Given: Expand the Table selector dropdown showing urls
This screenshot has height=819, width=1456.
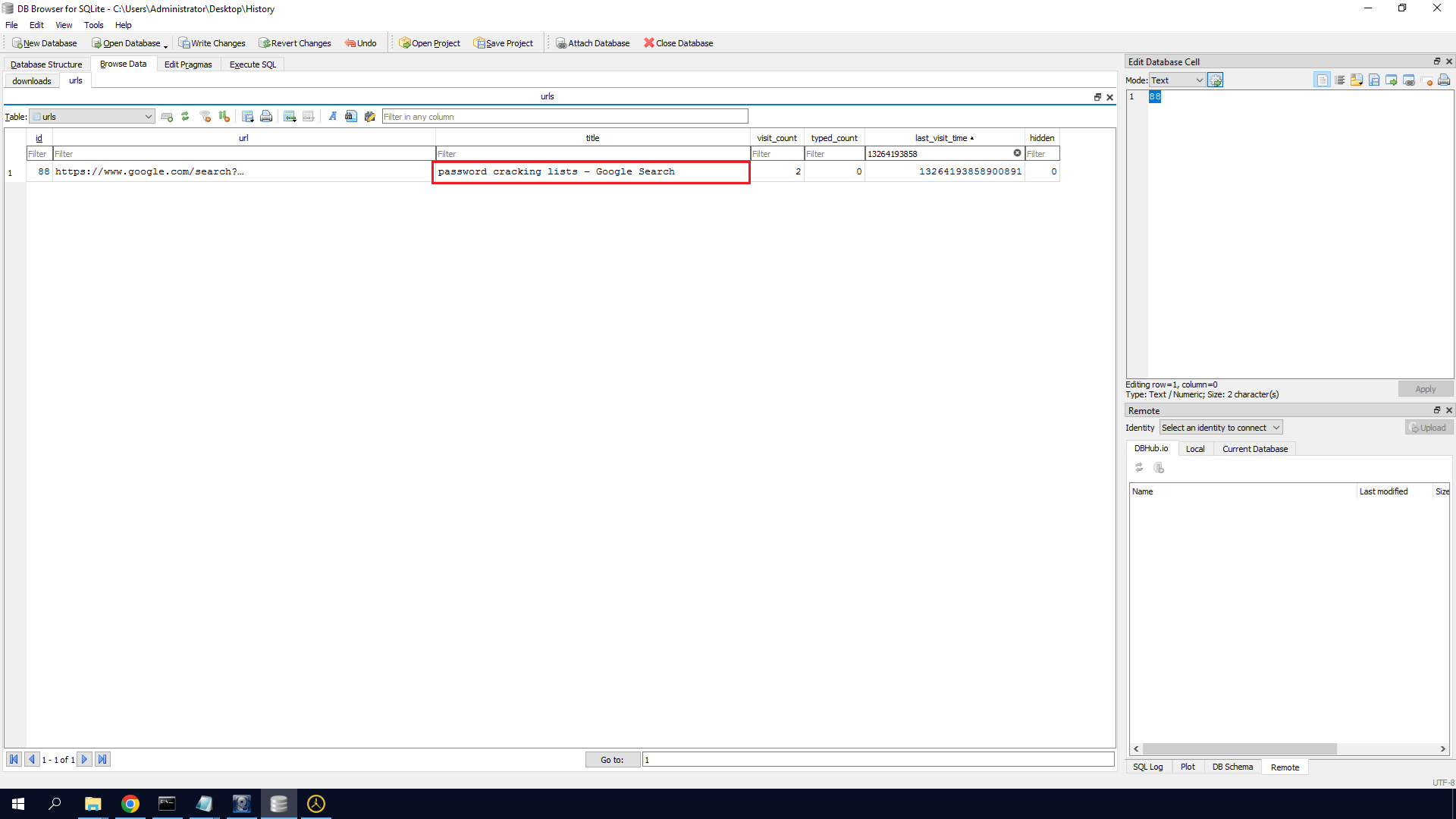Looking at the screenshot, I should 92,117.
